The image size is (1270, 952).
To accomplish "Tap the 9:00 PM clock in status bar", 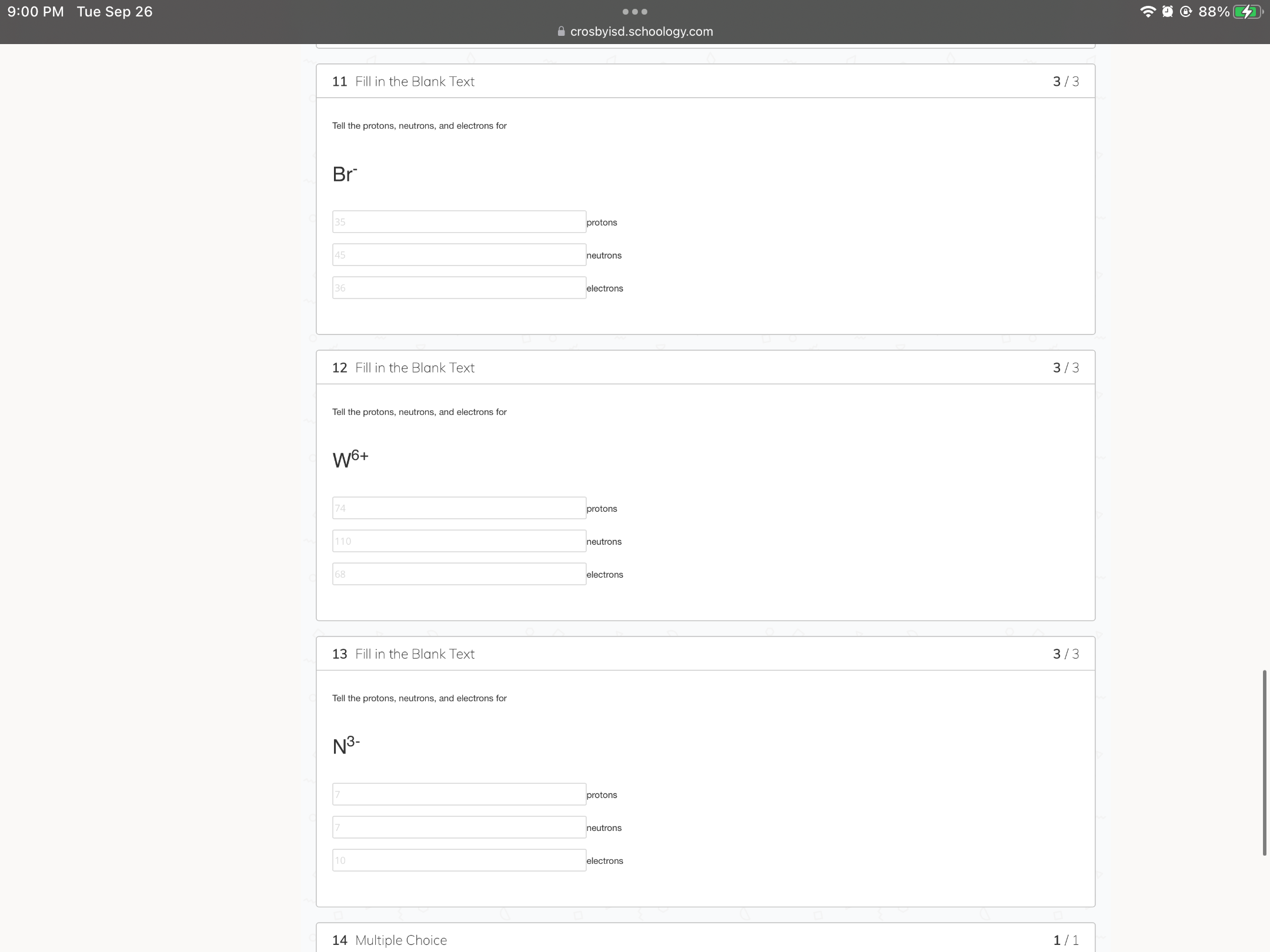I will coord(36,12).
